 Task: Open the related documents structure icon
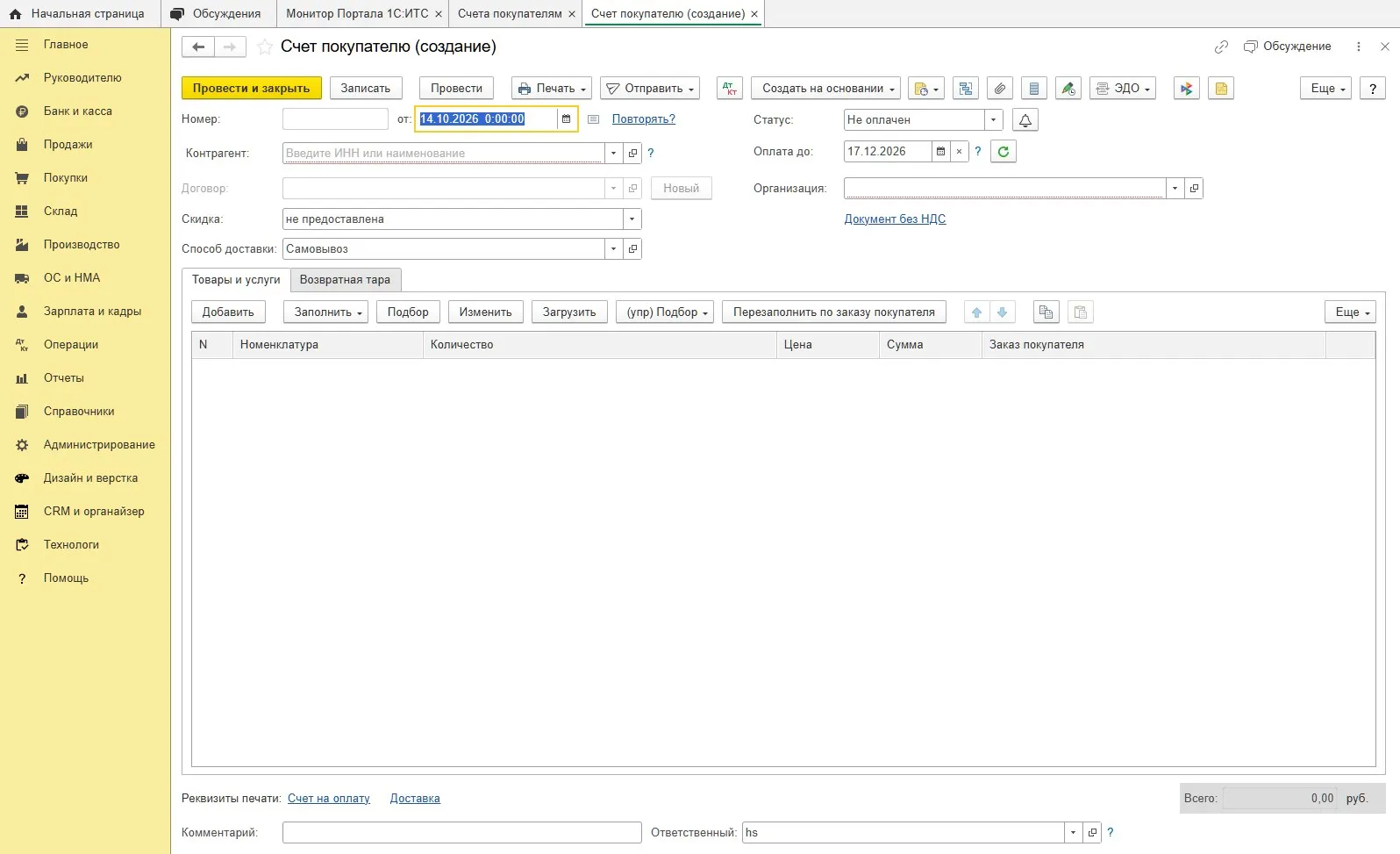pos(966,88)
